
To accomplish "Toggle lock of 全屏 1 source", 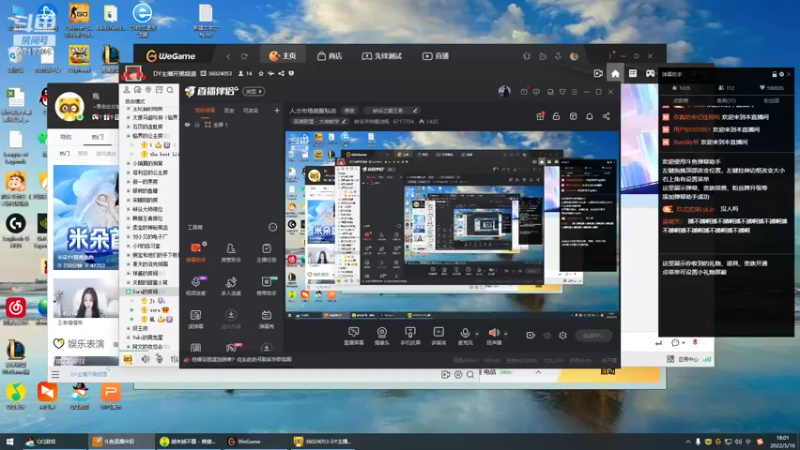I will click(197, 124).
